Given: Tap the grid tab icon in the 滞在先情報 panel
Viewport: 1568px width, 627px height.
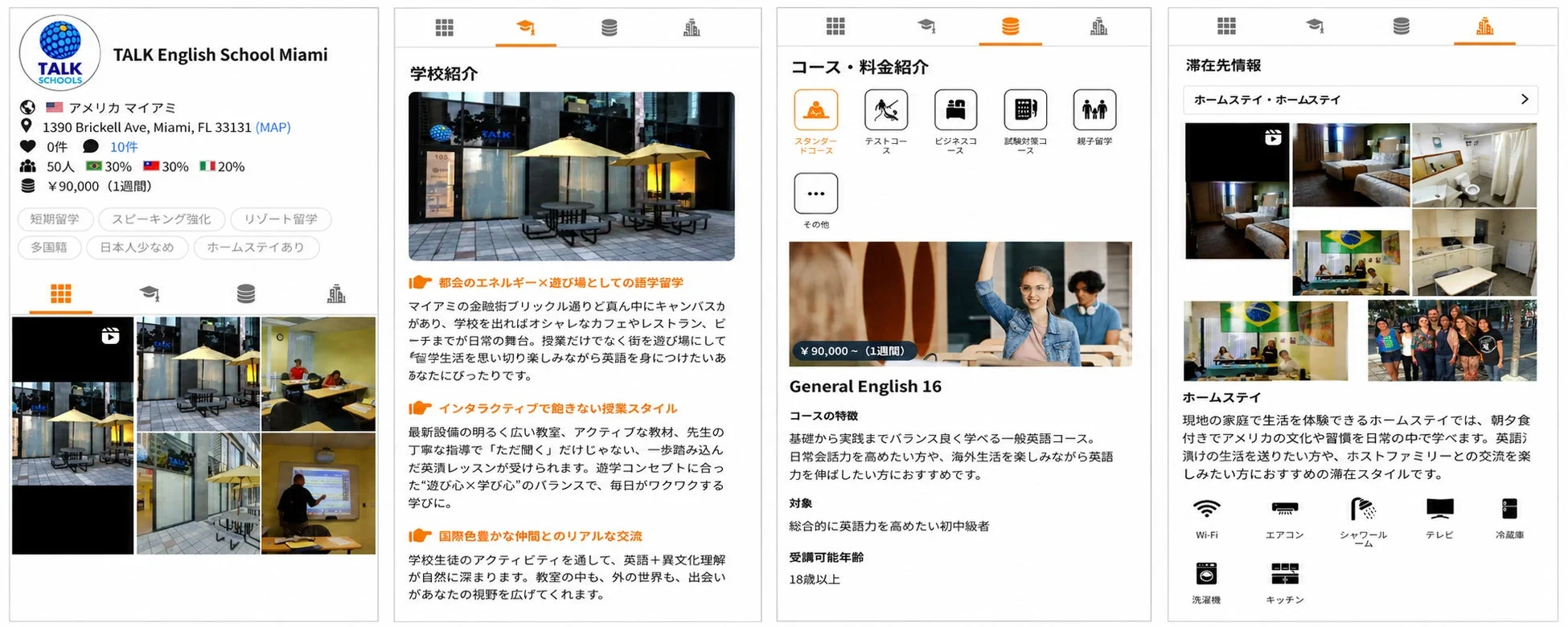Looking at the screenshot, I should [x=1227, y=27].
